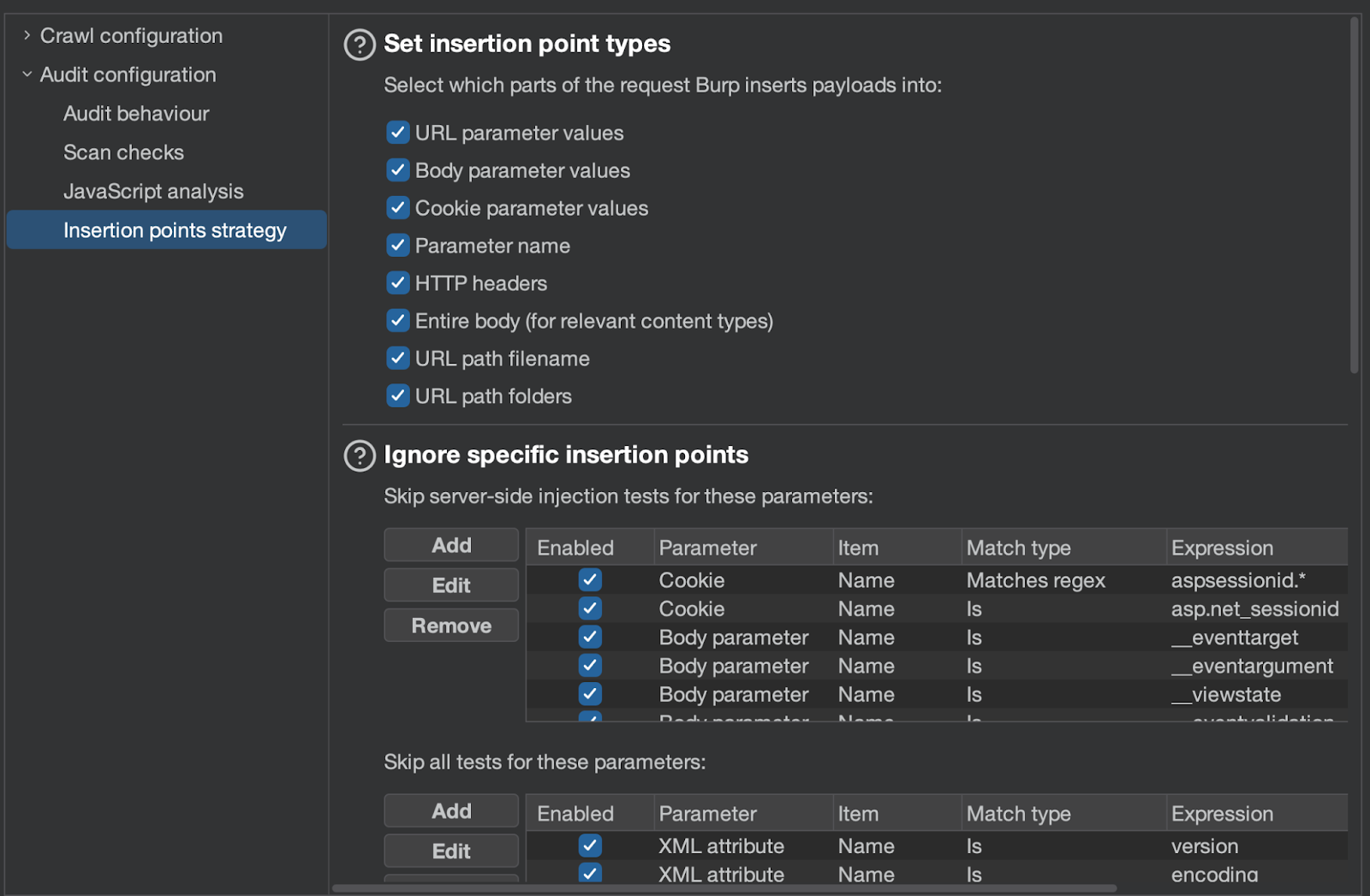
Task: Select Insertion points strategy item
Action: (x=175, y=230)
